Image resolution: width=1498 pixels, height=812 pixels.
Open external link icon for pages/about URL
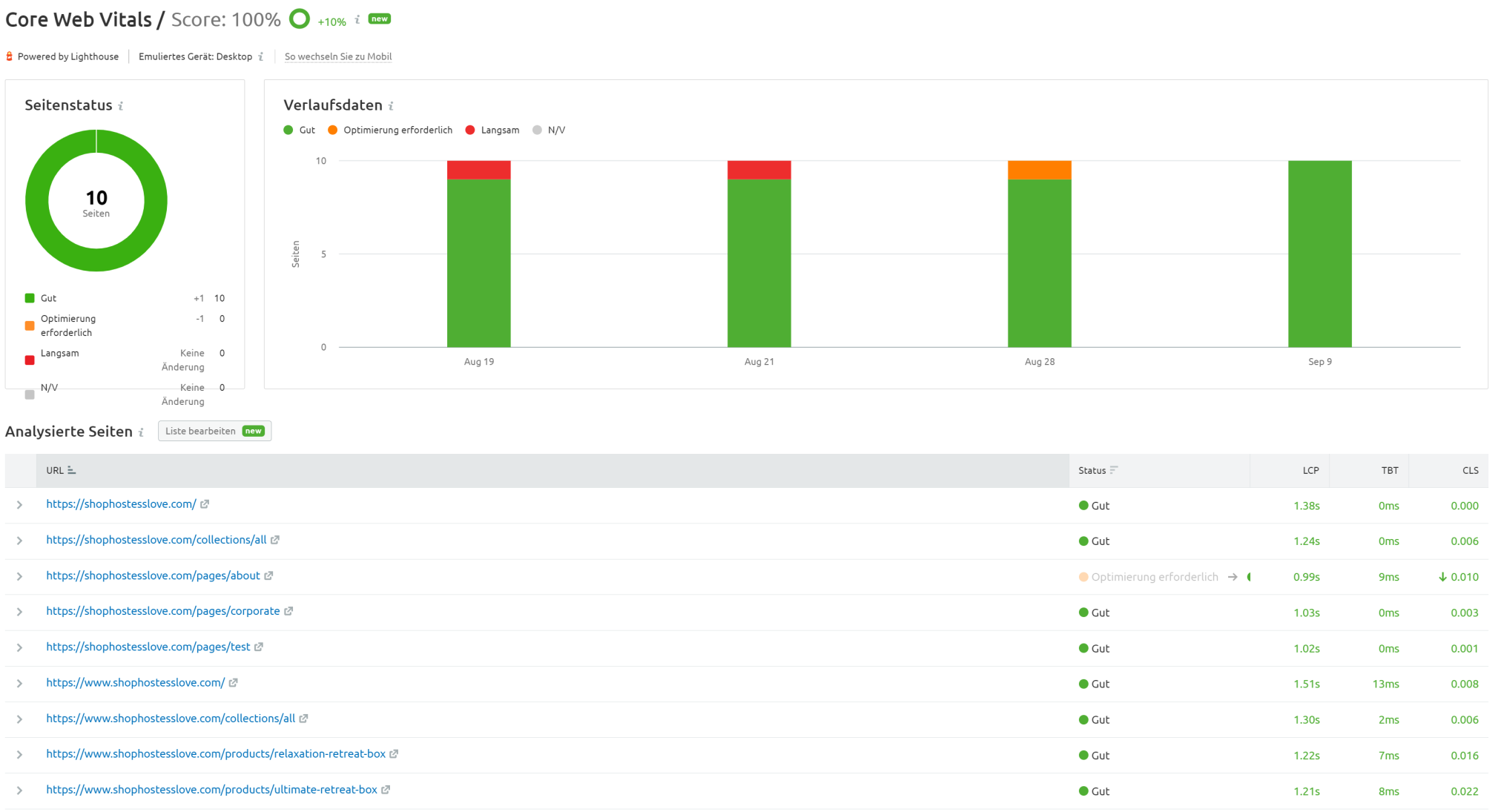click(268, 576)
